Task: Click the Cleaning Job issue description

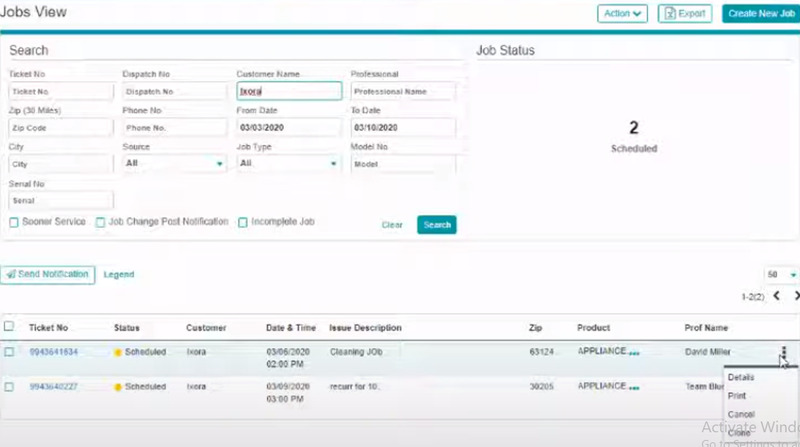Action: pyautogui.click(x=356, y=352)
